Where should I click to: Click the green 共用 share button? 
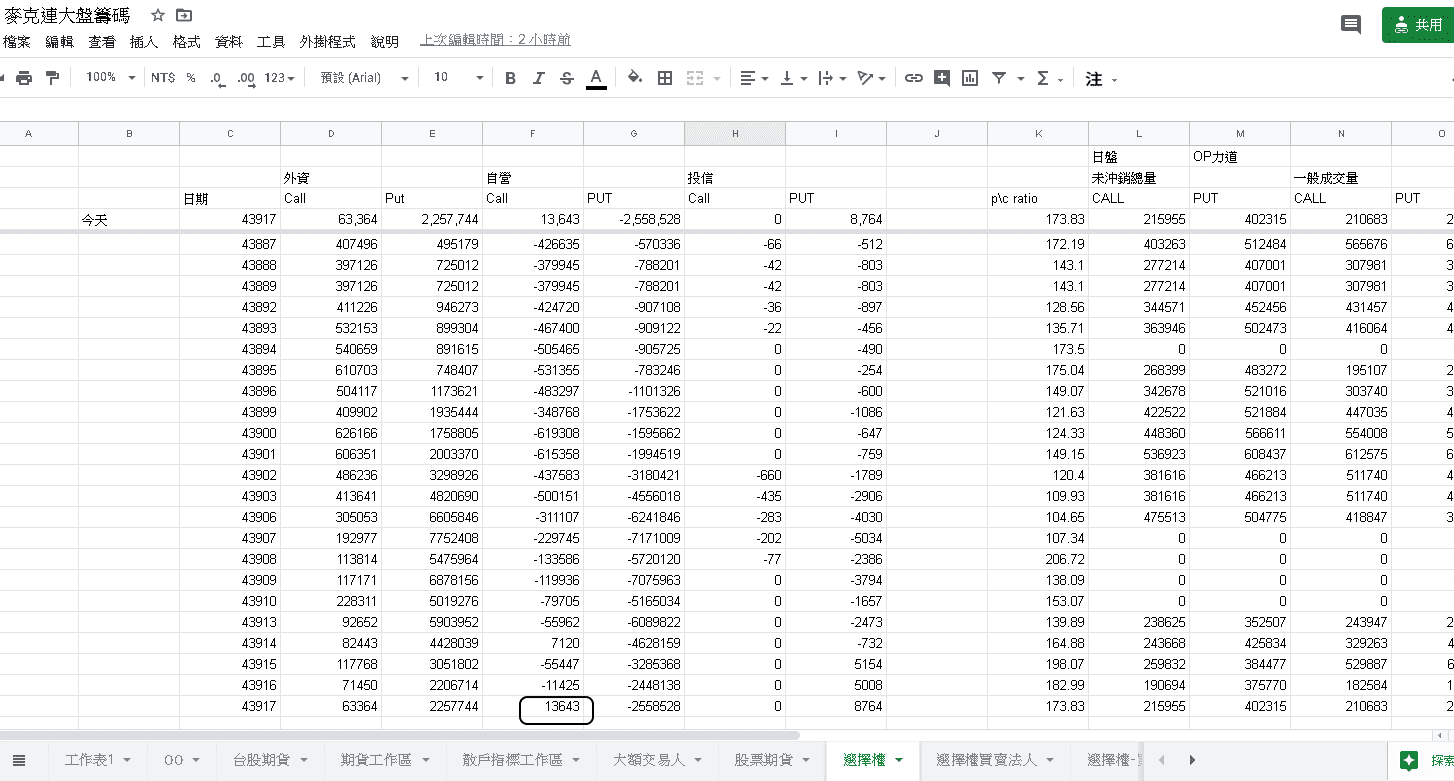coord(1418,25)
